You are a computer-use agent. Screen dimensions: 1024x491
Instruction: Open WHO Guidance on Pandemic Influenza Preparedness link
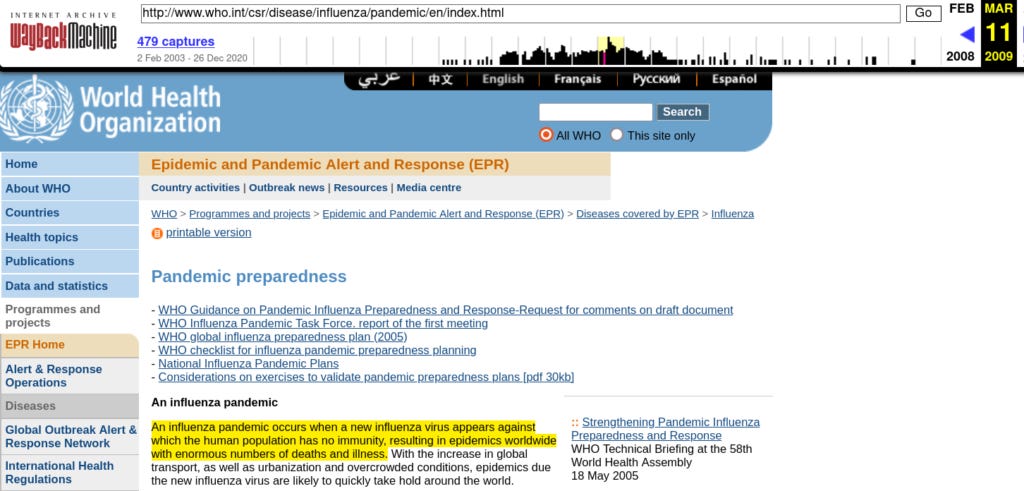coord(445,310)
